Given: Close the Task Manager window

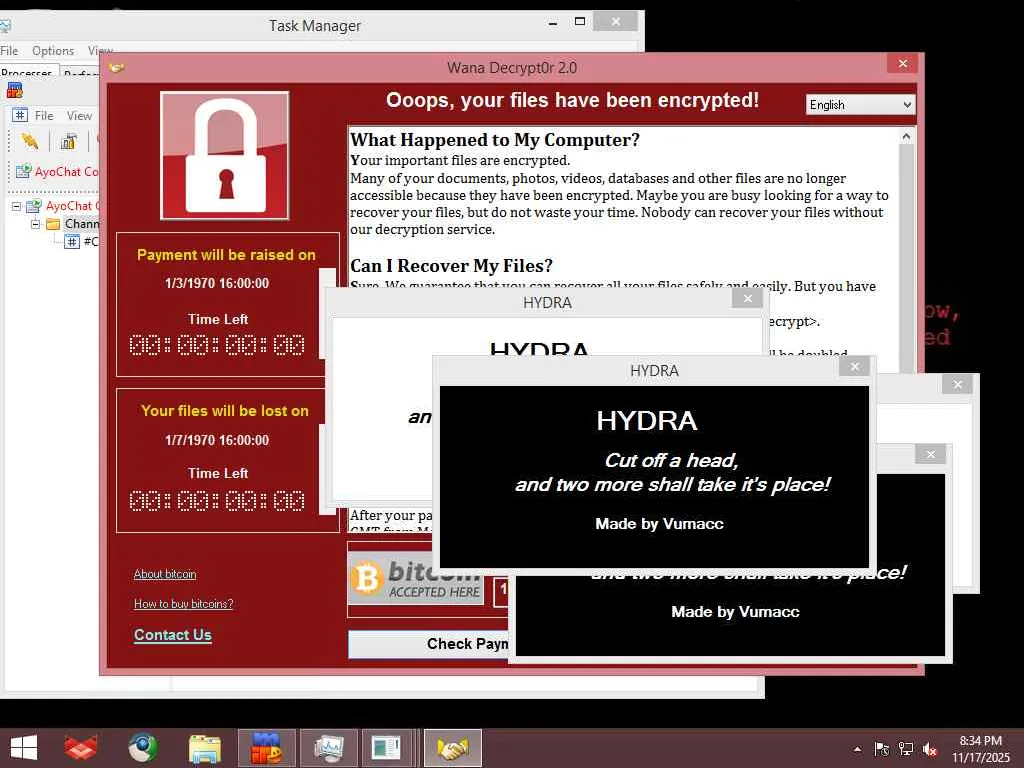Looking at the screenshot, I should pos(615,22).
